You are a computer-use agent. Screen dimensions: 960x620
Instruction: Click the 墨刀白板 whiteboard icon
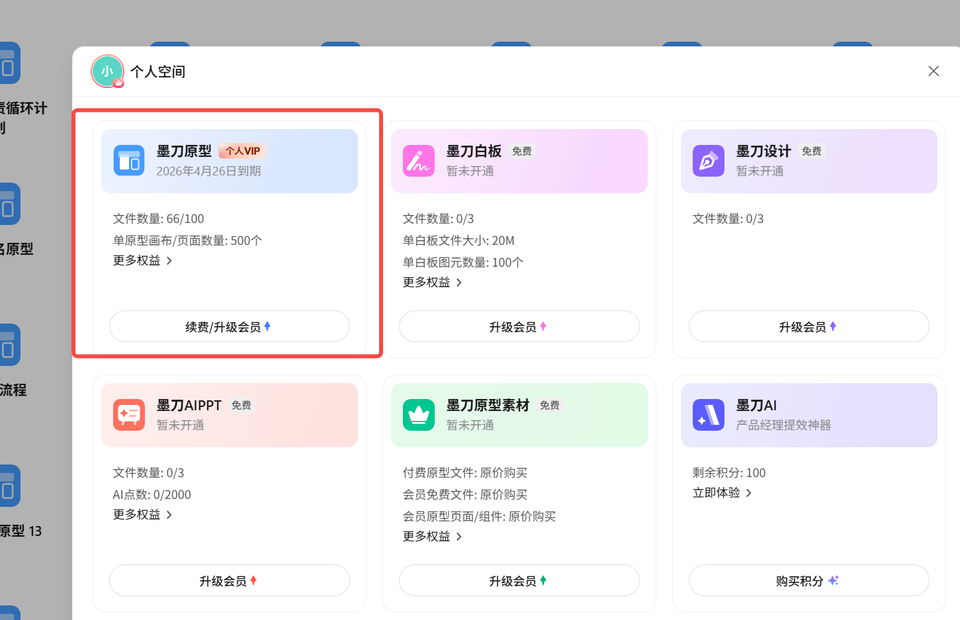[x=419, y=161]
